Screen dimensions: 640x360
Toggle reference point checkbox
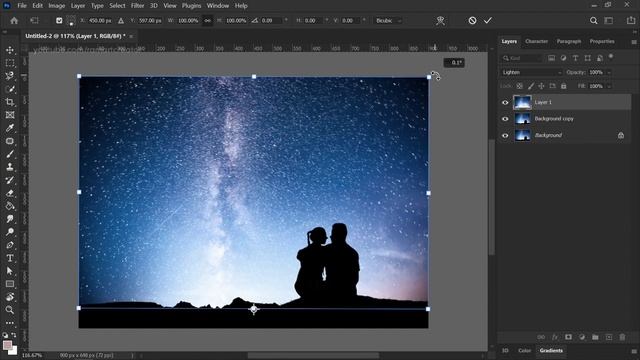59,20
